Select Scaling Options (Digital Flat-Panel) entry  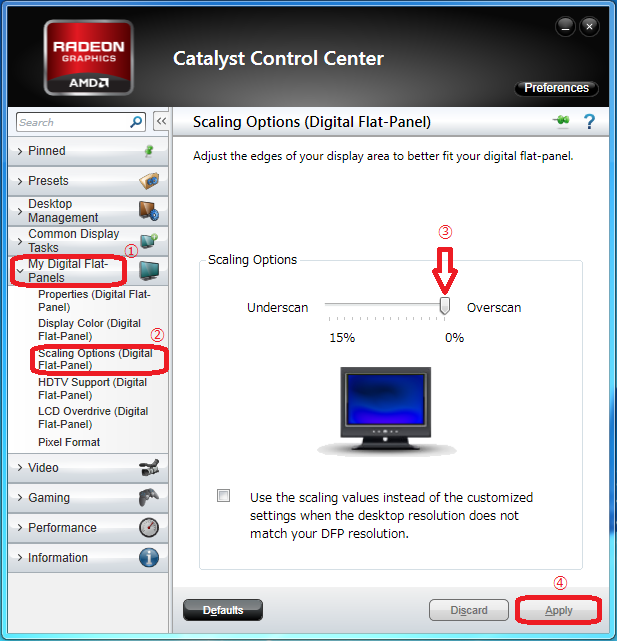(95, 359)
